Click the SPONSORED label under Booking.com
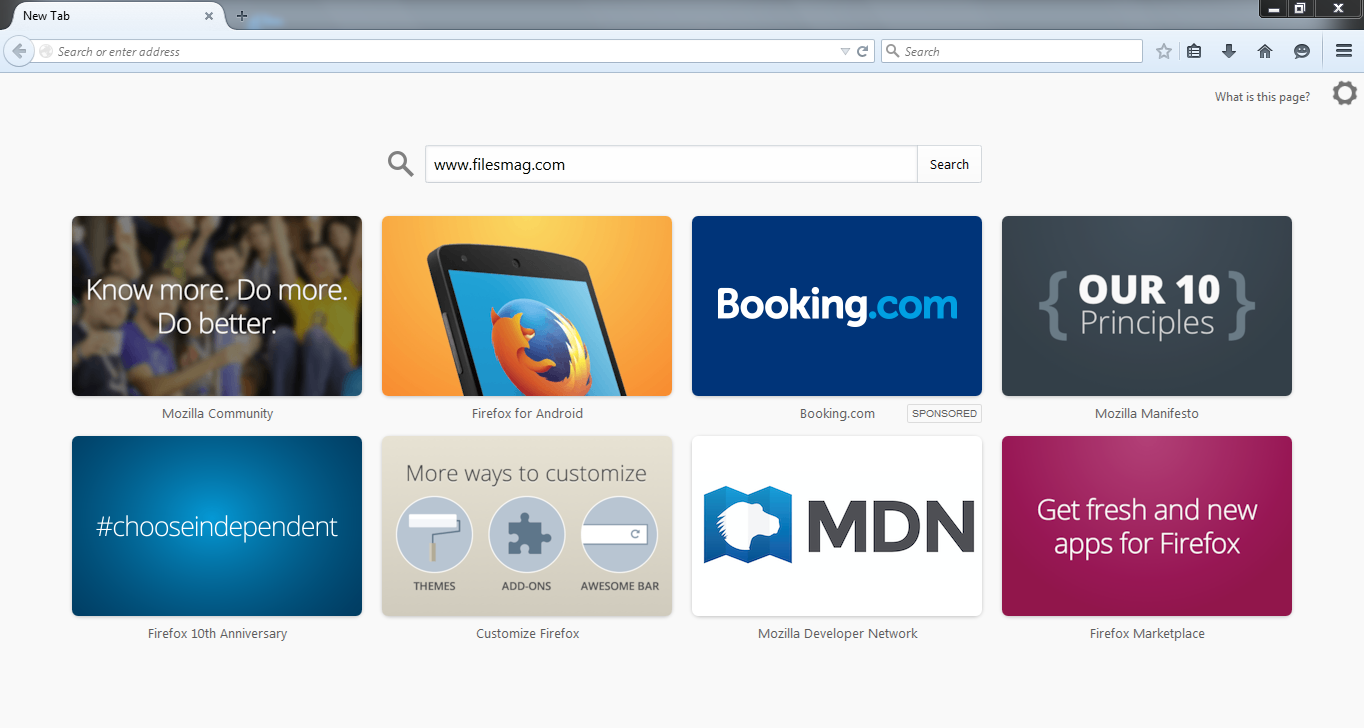The image size is (1364, 728). [x=944, y=414]
